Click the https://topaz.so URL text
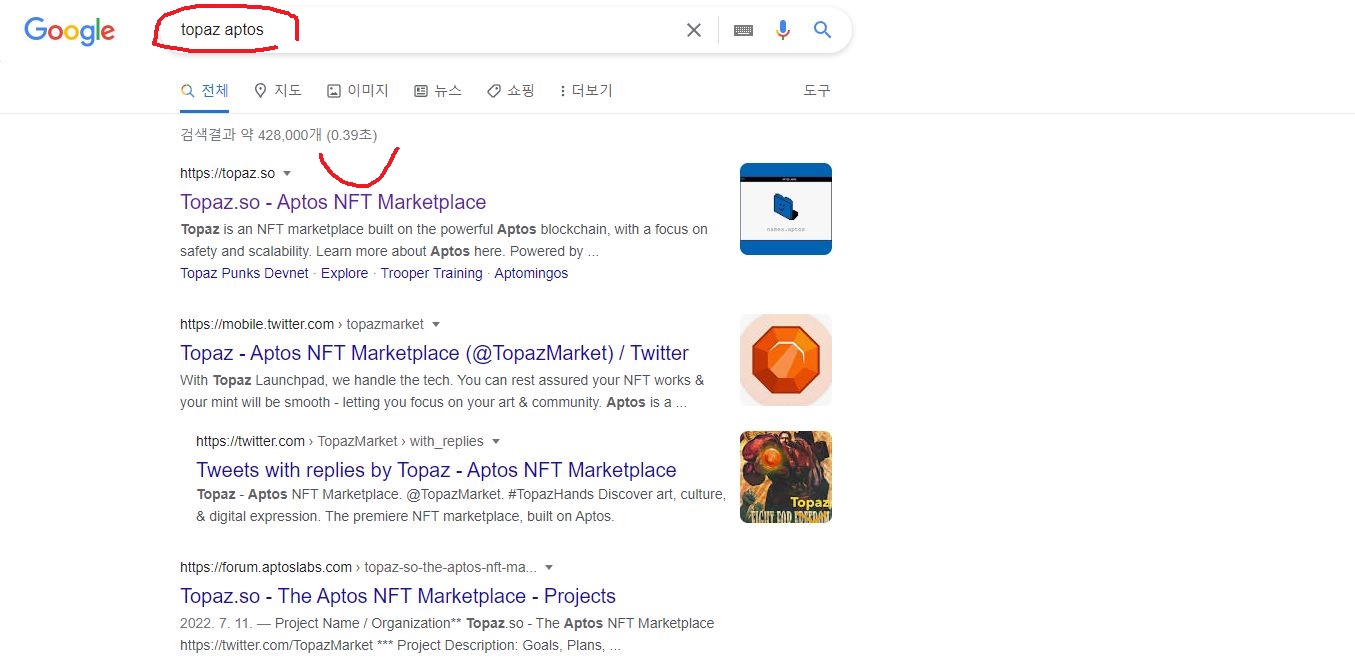The height and width of the screenshot is (668, 1355). [227, 174]
